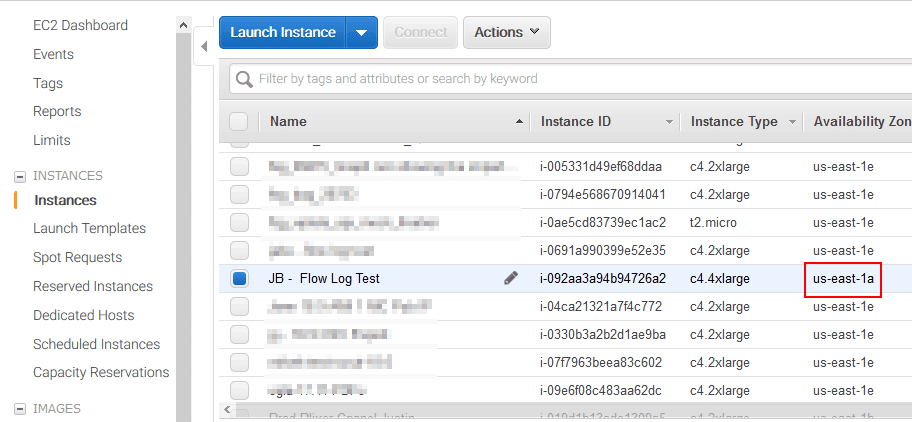Click instance ID i-005331d49ef68ddaa

(x=601, y=167)
